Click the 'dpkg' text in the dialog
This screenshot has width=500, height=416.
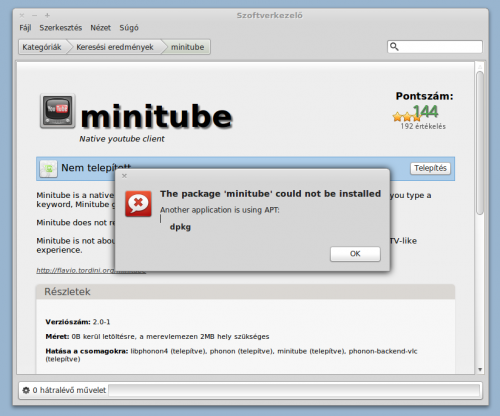point(180,227)
